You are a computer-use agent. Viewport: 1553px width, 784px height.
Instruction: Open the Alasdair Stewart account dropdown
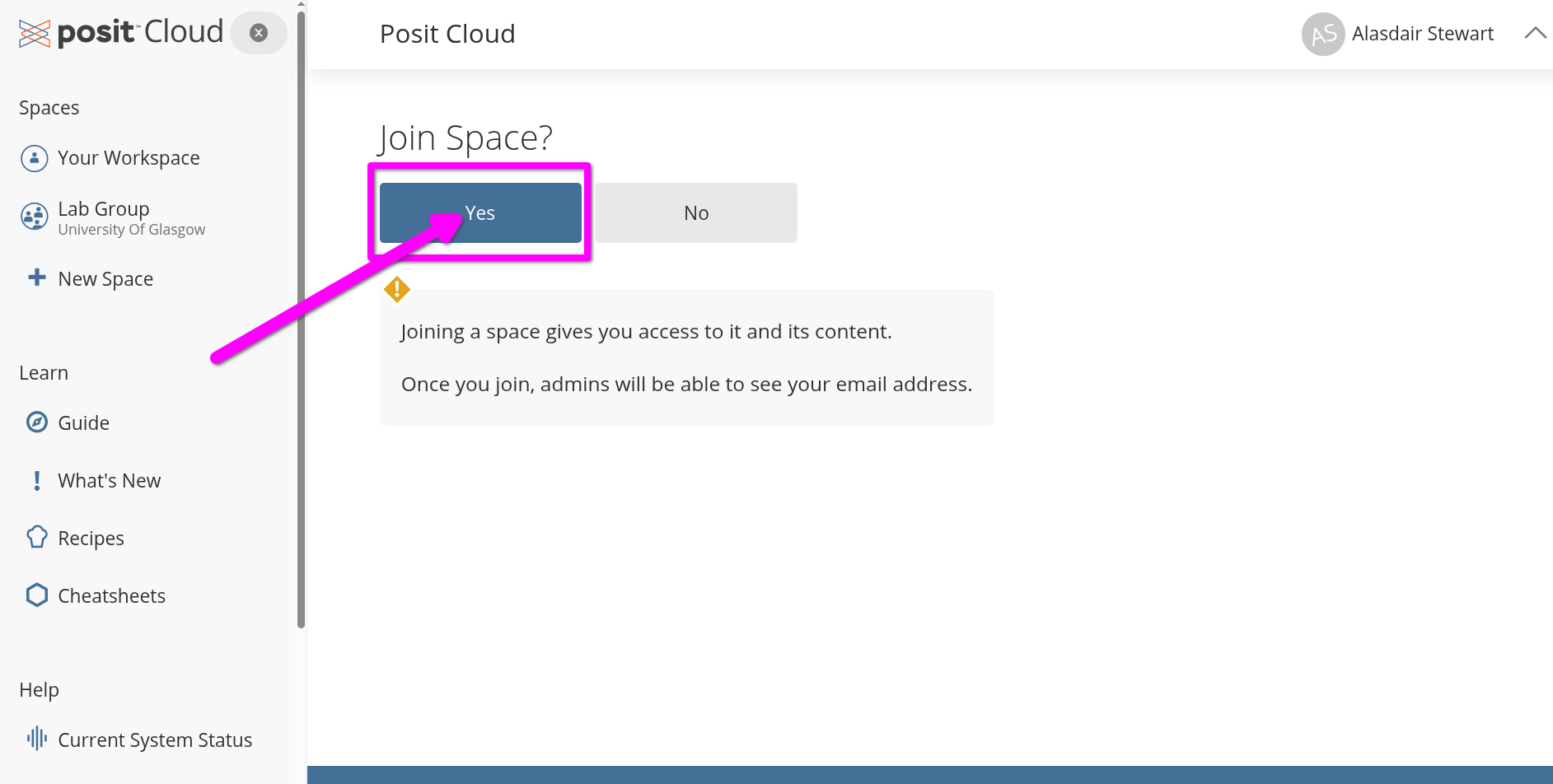click(1422, 34)
